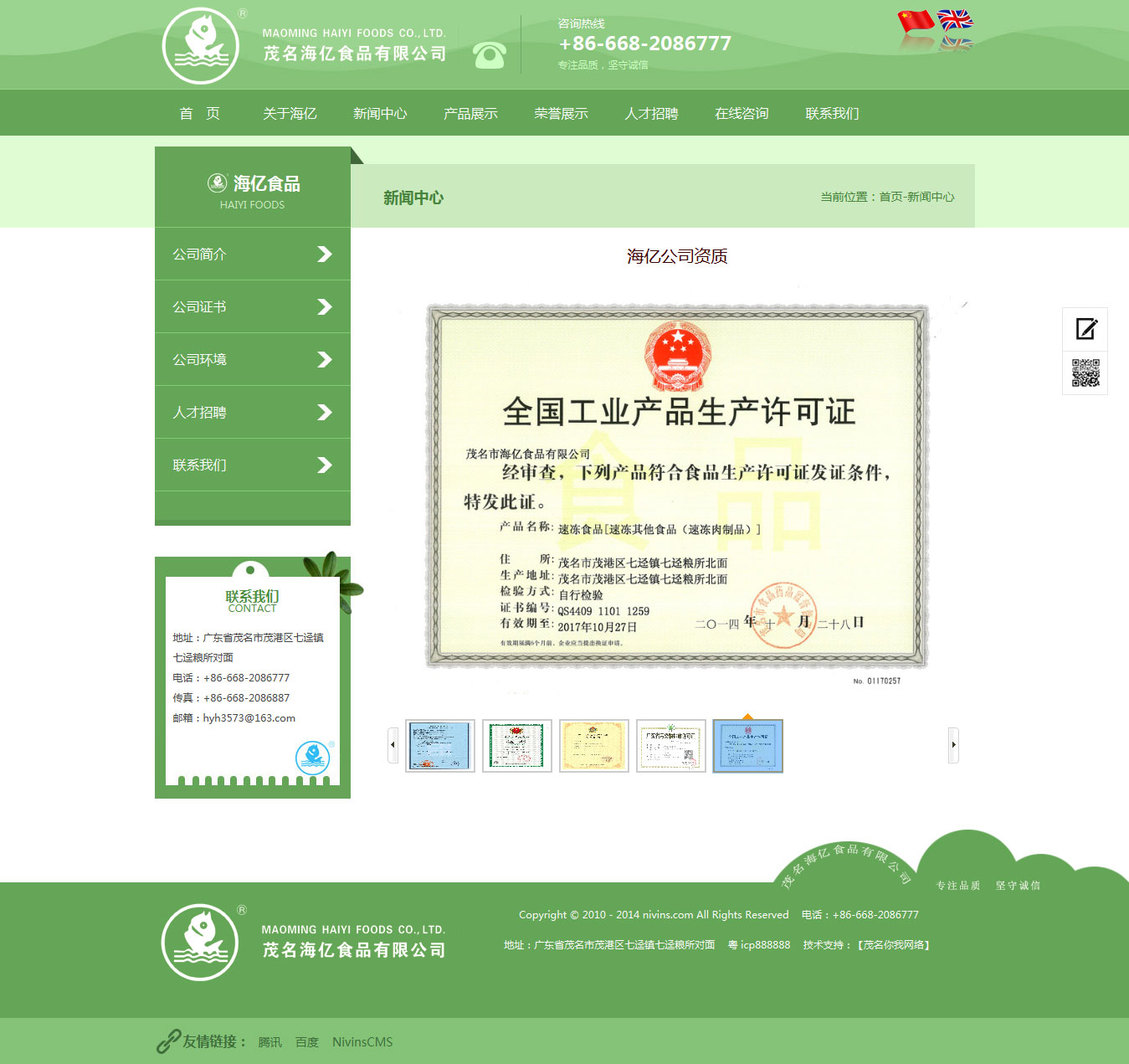Select the first certificate thumbnail

(440, 746)
